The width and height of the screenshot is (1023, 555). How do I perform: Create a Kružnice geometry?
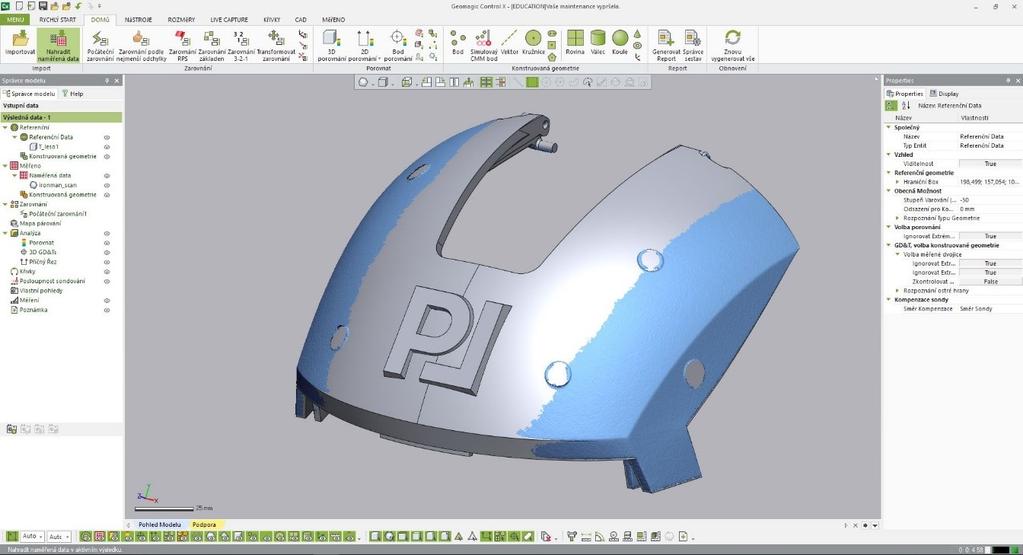(533, 42)
